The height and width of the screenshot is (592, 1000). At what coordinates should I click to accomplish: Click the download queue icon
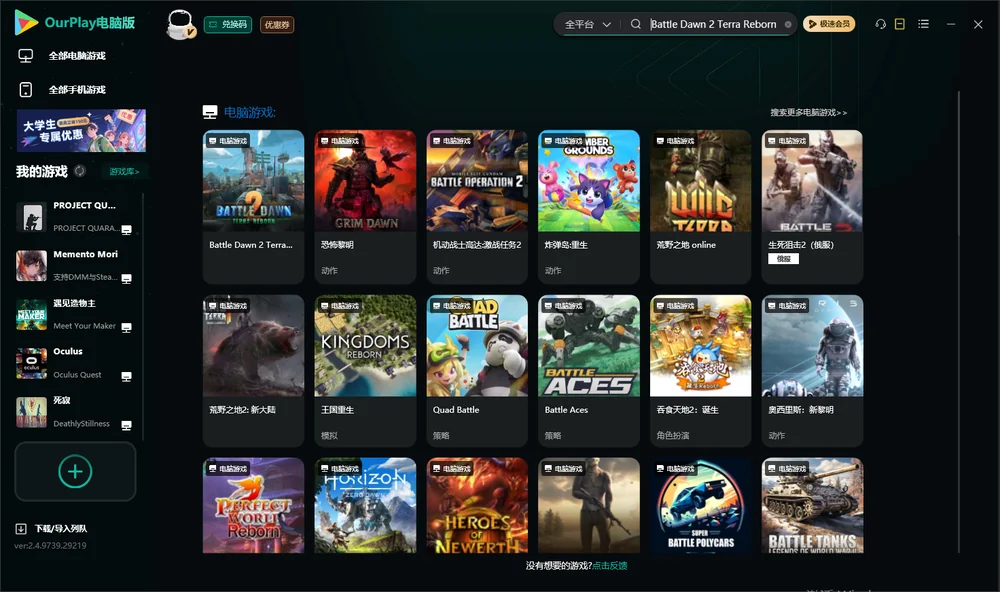pos(21,529)
